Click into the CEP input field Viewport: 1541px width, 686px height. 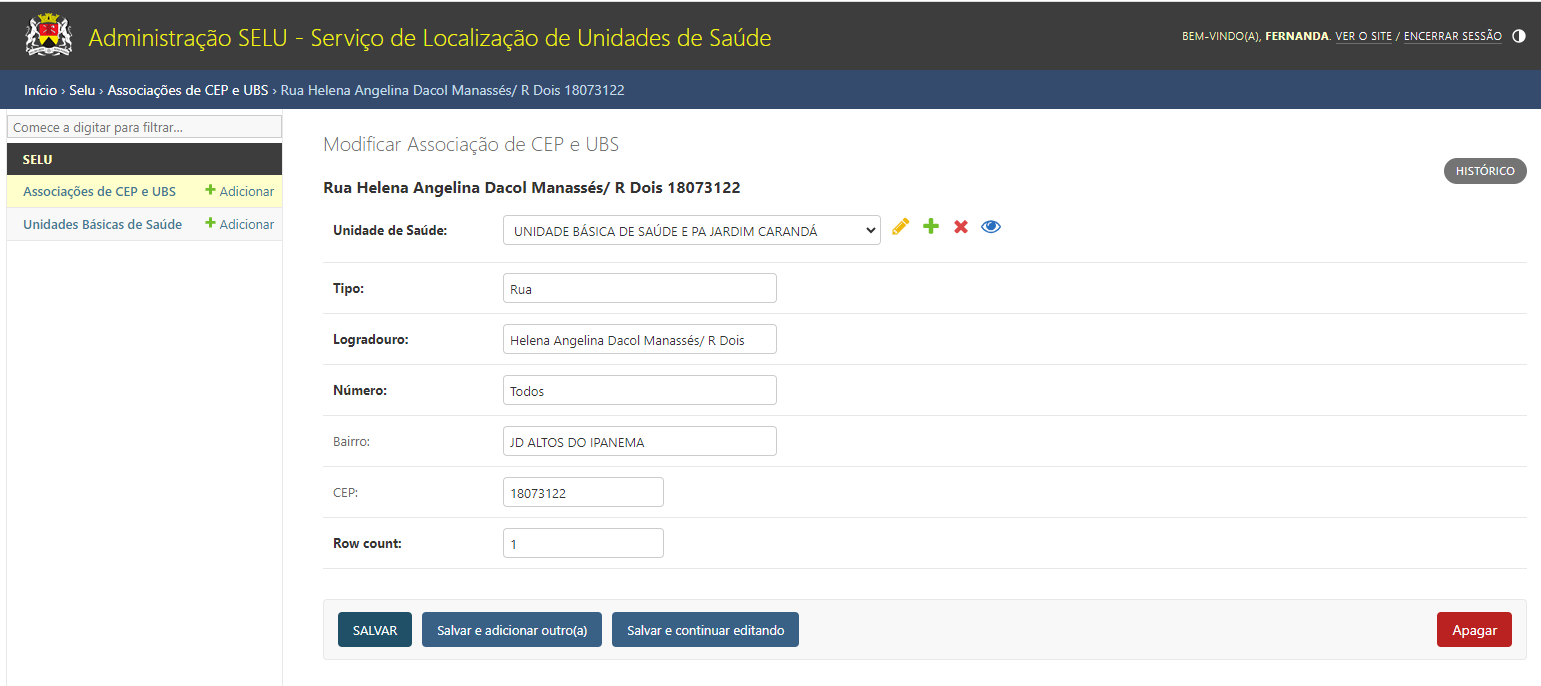583,492
